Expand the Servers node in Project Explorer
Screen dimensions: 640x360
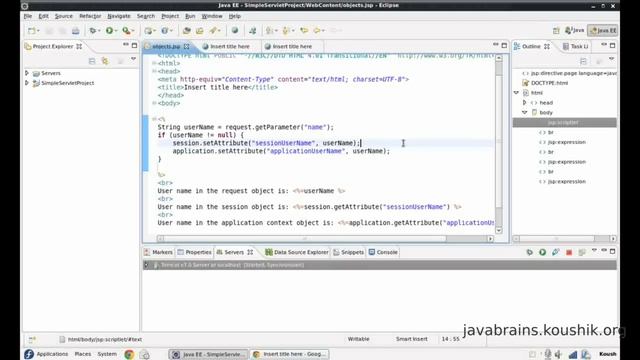tap(27, 73)
